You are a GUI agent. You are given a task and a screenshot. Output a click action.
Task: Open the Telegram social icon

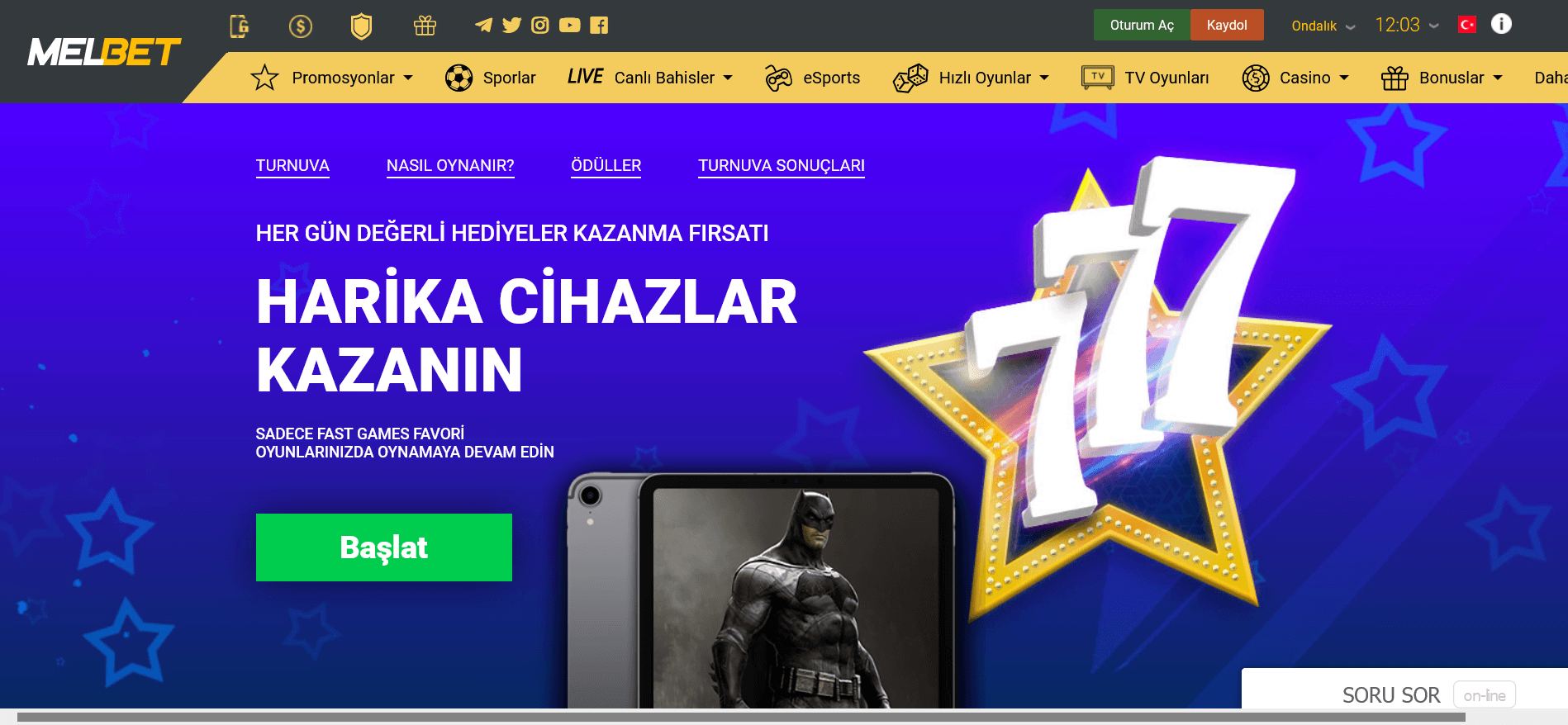pyautogui.click(x=484, y=26)
